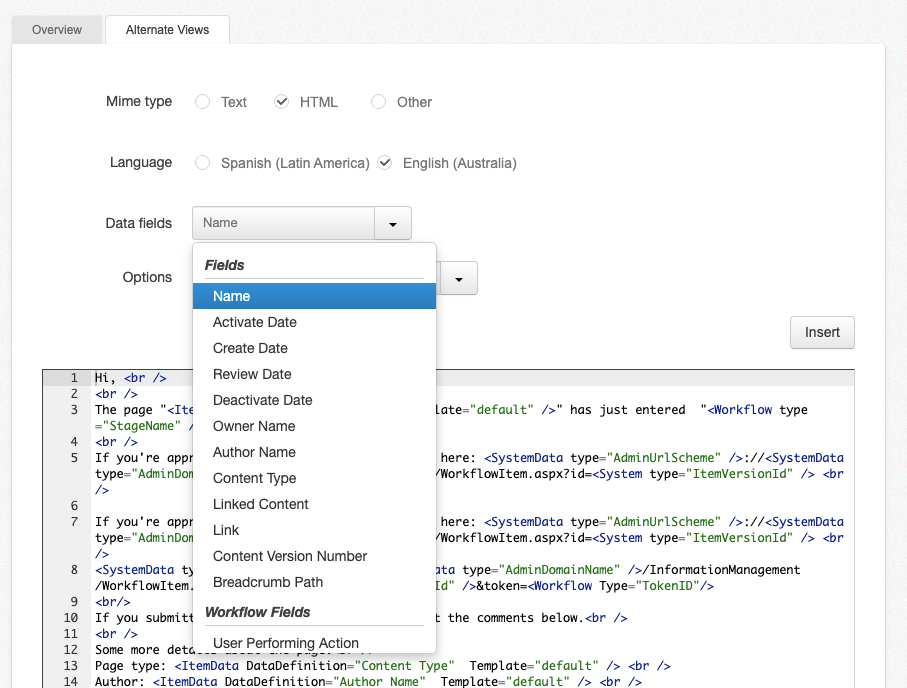This screenshot has width=907, height=688.
Task: Collapse the Data fields dropdown arrow
Action: 392,222
